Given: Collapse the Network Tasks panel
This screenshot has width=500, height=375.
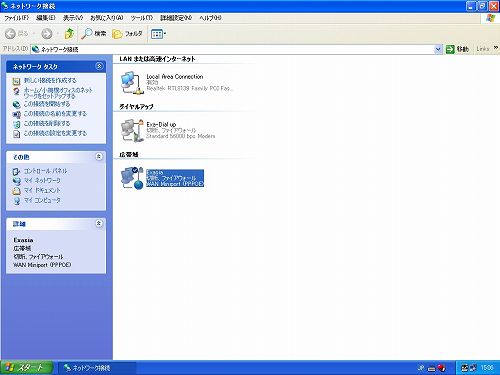Looking at the screenshot, I should [99, 66].
